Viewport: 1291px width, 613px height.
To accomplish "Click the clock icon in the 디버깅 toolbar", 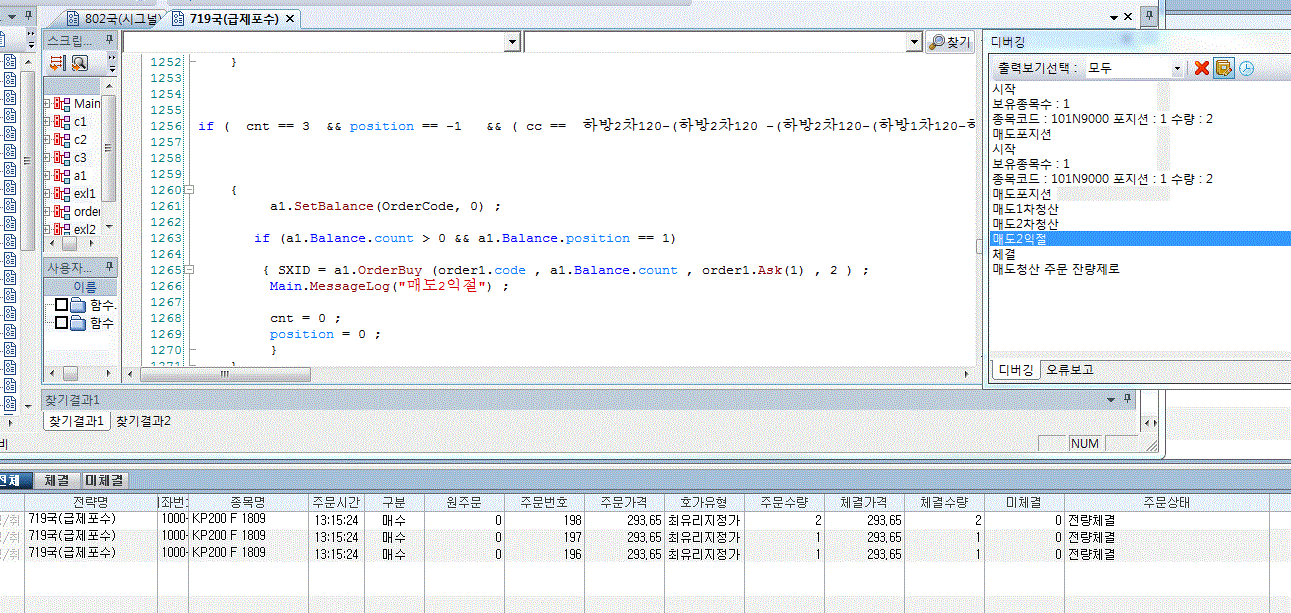I will pos(1246,68).
